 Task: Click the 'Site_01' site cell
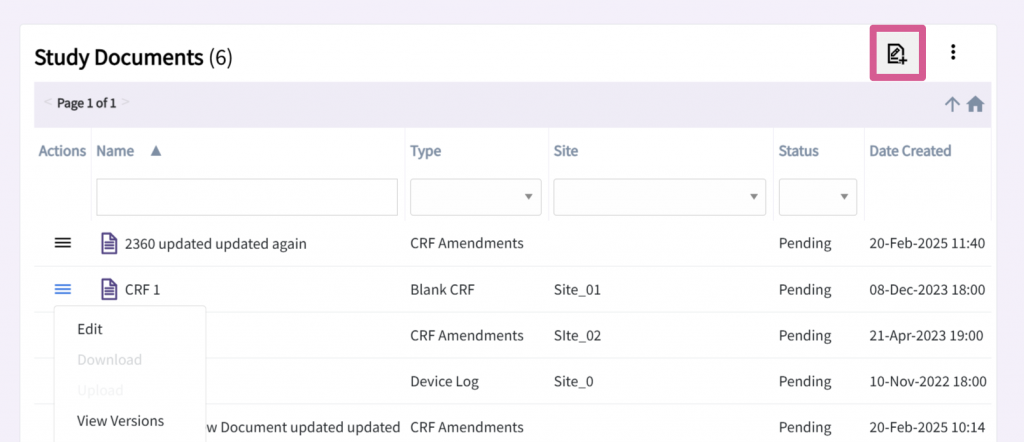(x=577, y=289)
